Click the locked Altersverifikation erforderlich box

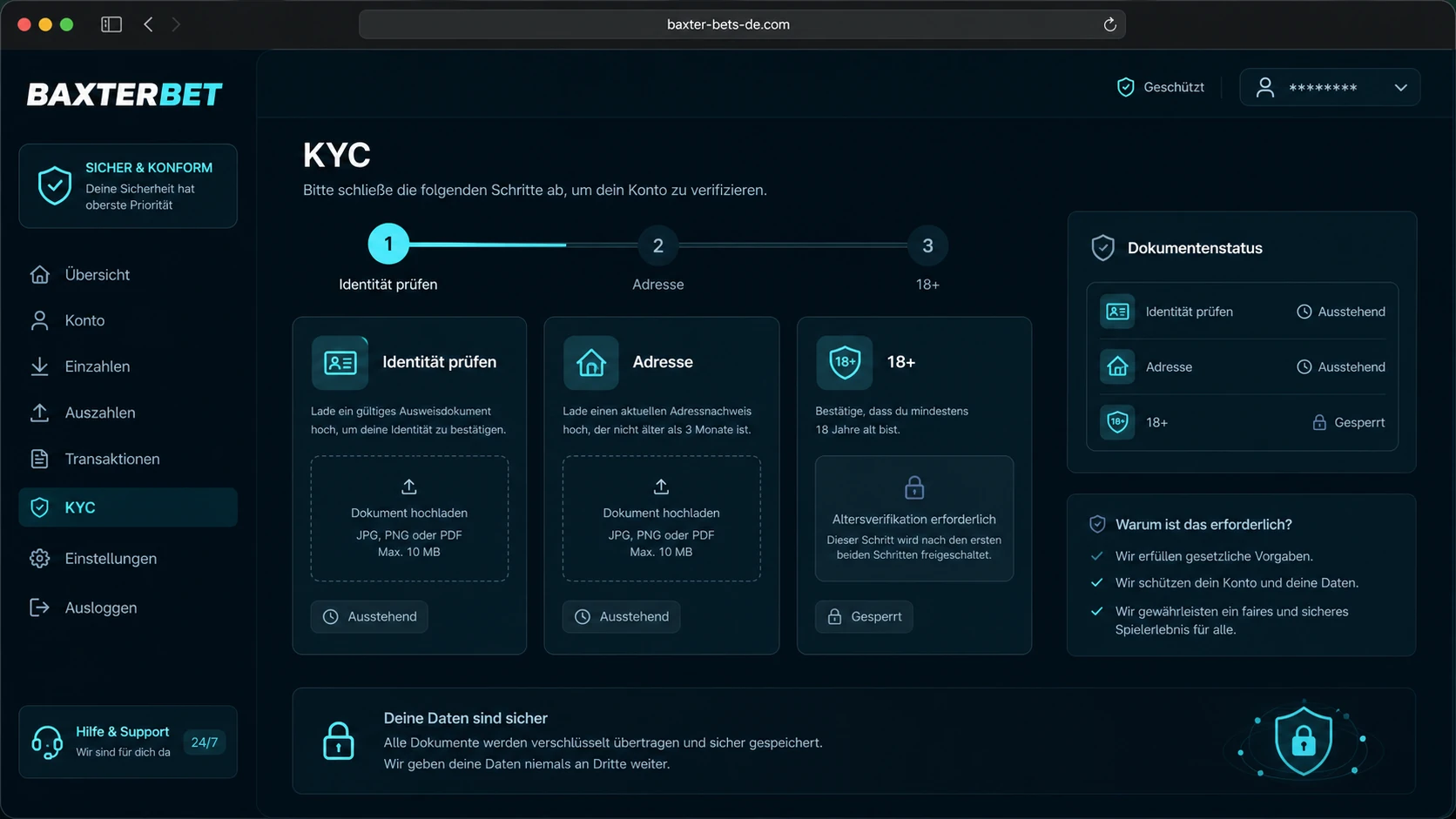914,519
